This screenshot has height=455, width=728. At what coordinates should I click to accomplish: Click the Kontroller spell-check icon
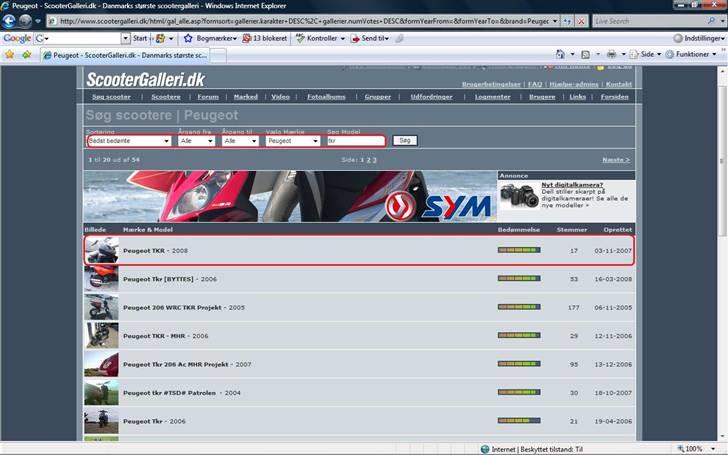(300, 38)
